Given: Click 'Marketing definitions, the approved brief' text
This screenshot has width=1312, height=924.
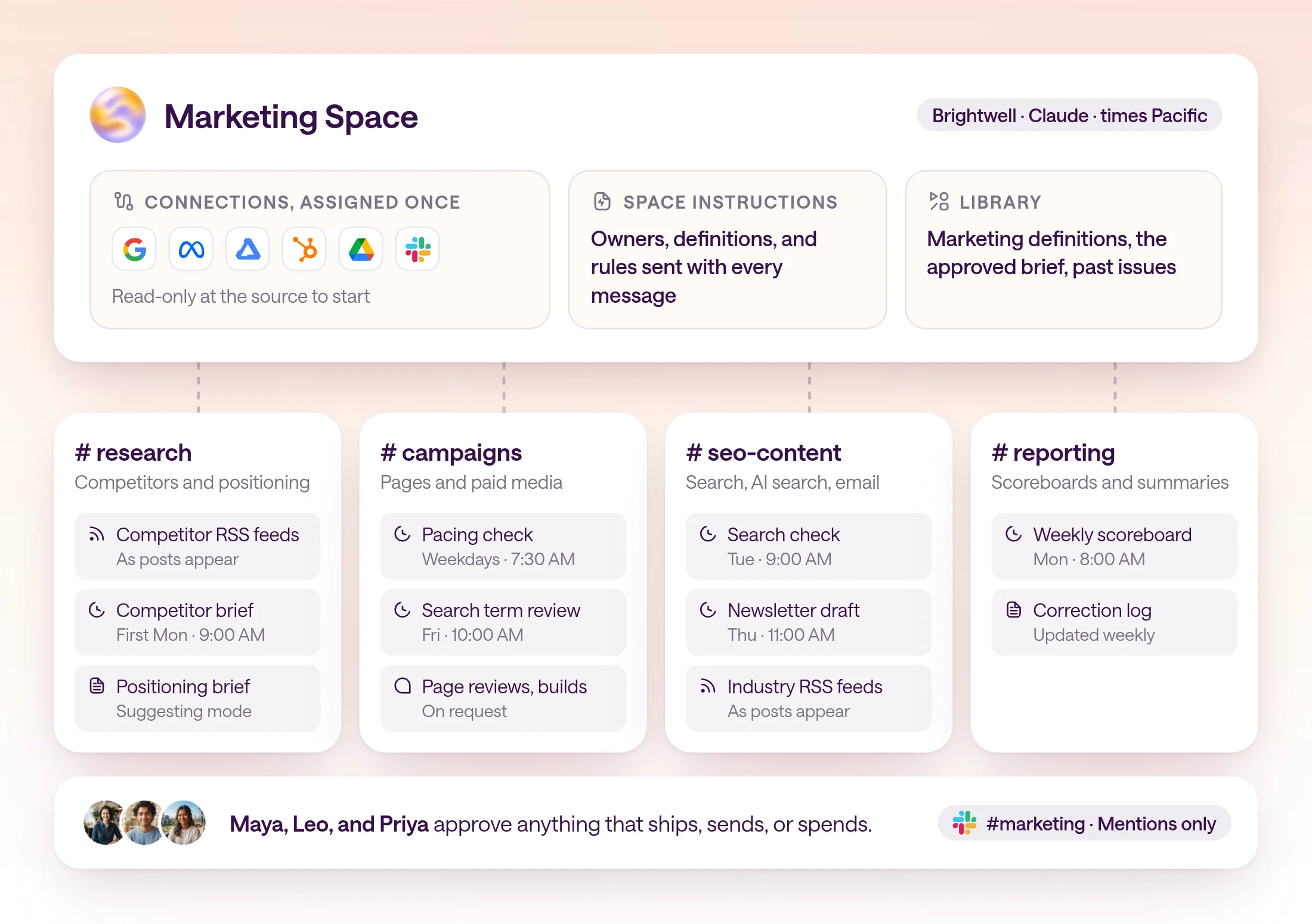Looking at the screenshot, I should [1051, 253].
